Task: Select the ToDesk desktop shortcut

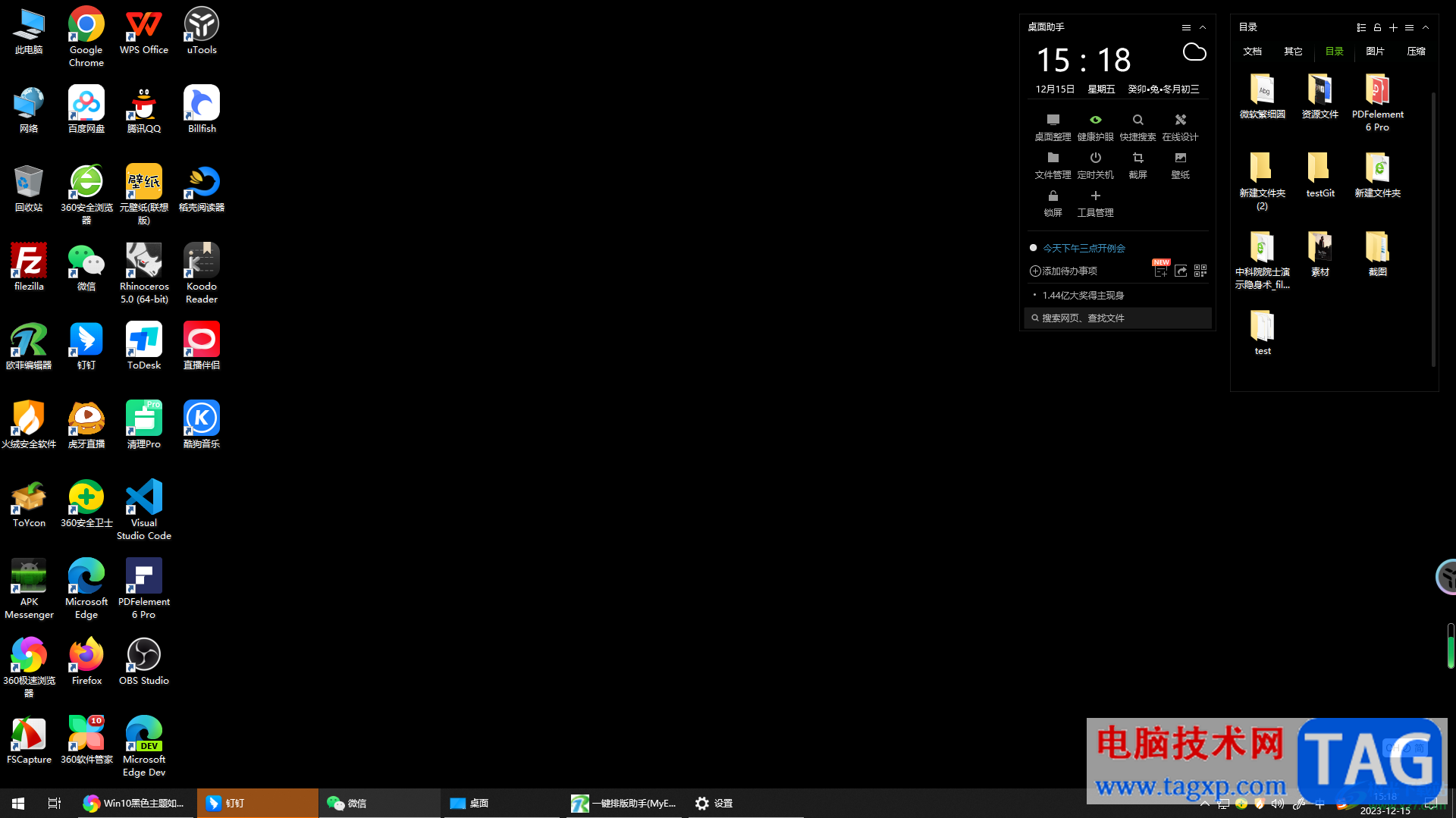Action: tap(144, 346)
